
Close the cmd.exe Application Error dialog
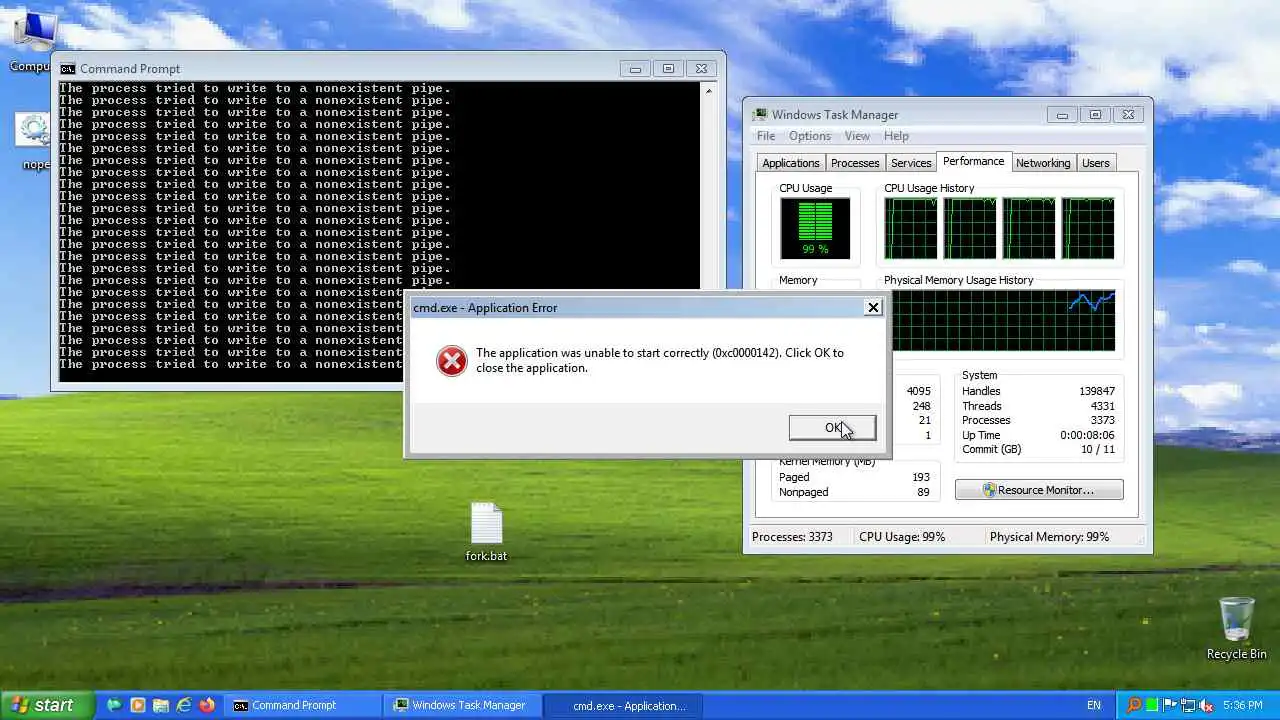(x=873, y=308)
